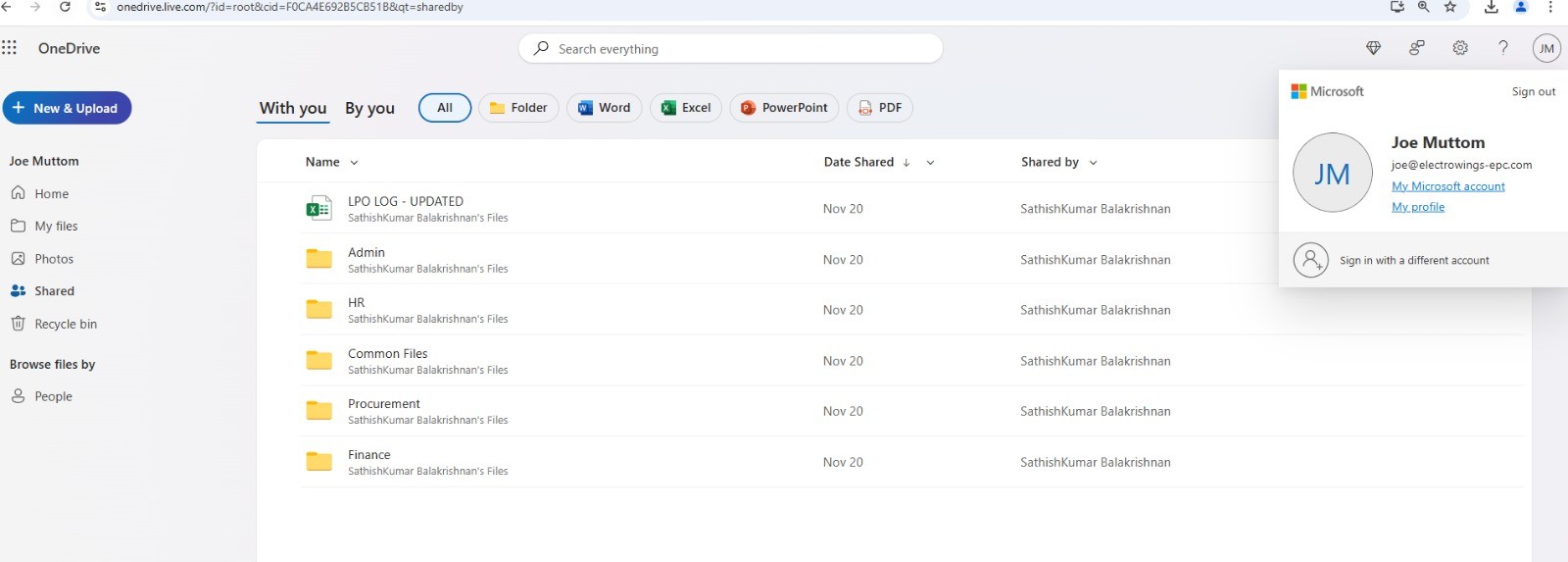1568x562 pixels.
Task: Click the Common Files folder icon
Action: (318, 360)
